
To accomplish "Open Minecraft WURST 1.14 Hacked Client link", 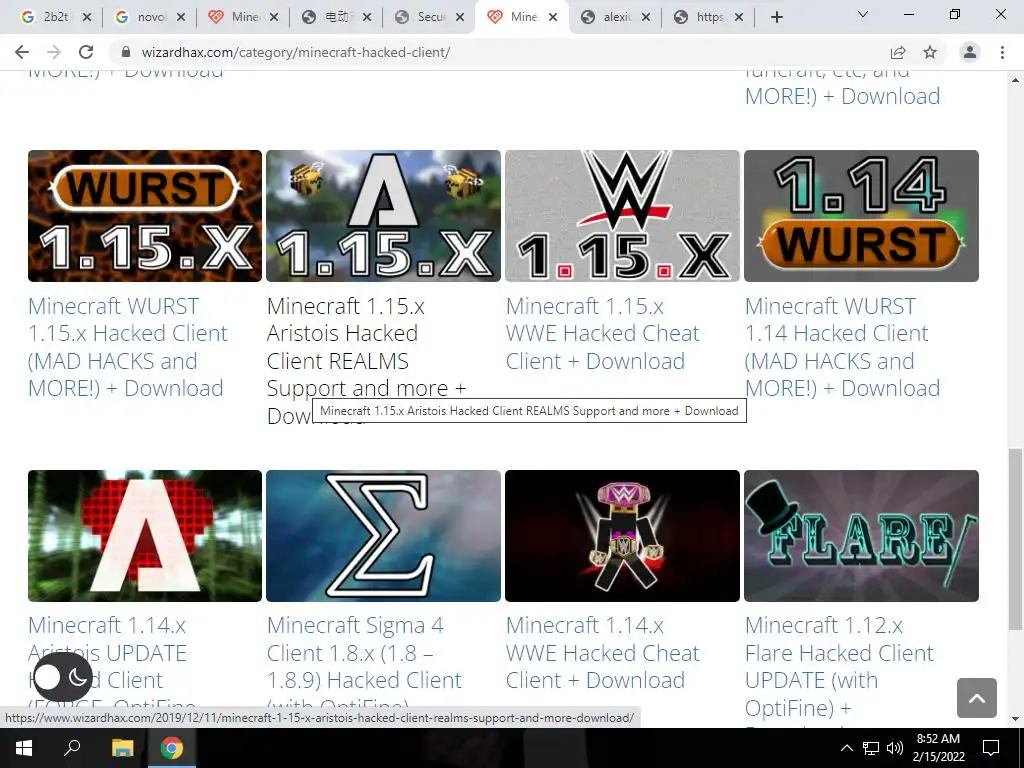I will 842,347.
